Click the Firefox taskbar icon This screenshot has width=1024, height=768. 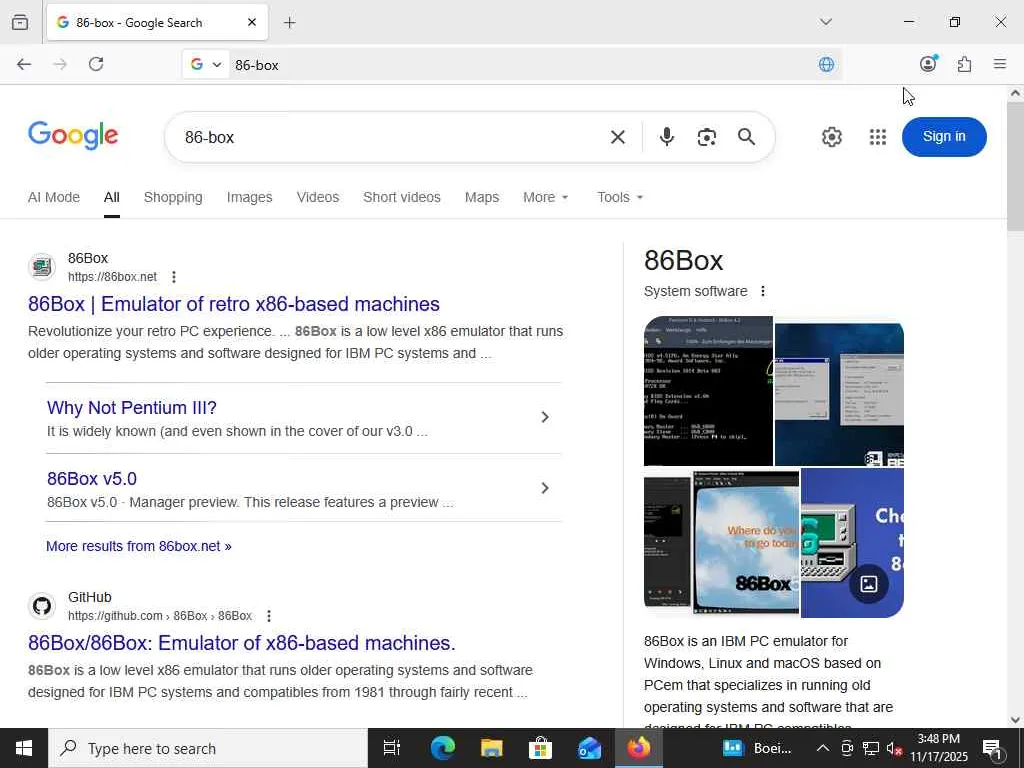click(639, 748)
